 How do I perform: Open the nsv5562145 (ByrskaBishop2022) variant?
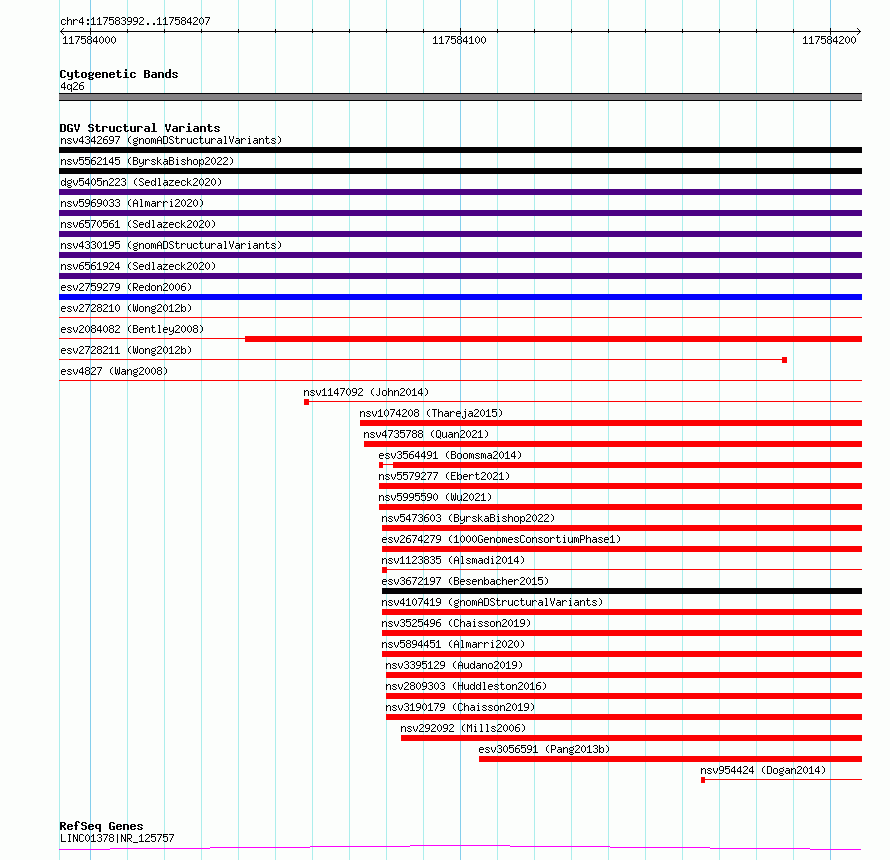147,161
